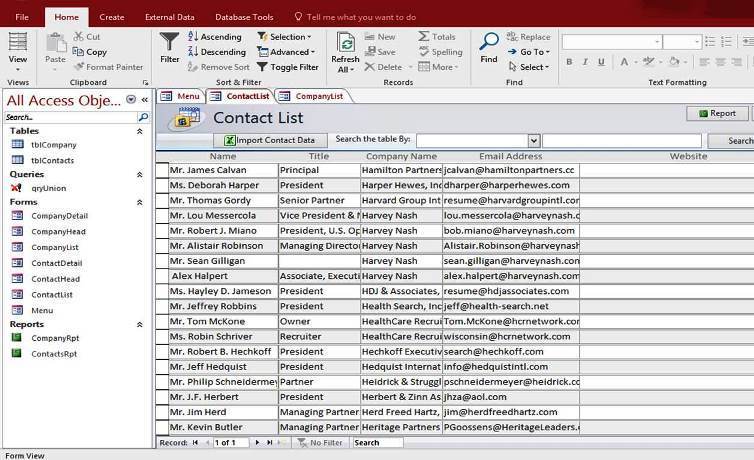Click the Totals sigma icon
Image resolution: width=754 pixels, height=460 pixels.
coord(437,37)
